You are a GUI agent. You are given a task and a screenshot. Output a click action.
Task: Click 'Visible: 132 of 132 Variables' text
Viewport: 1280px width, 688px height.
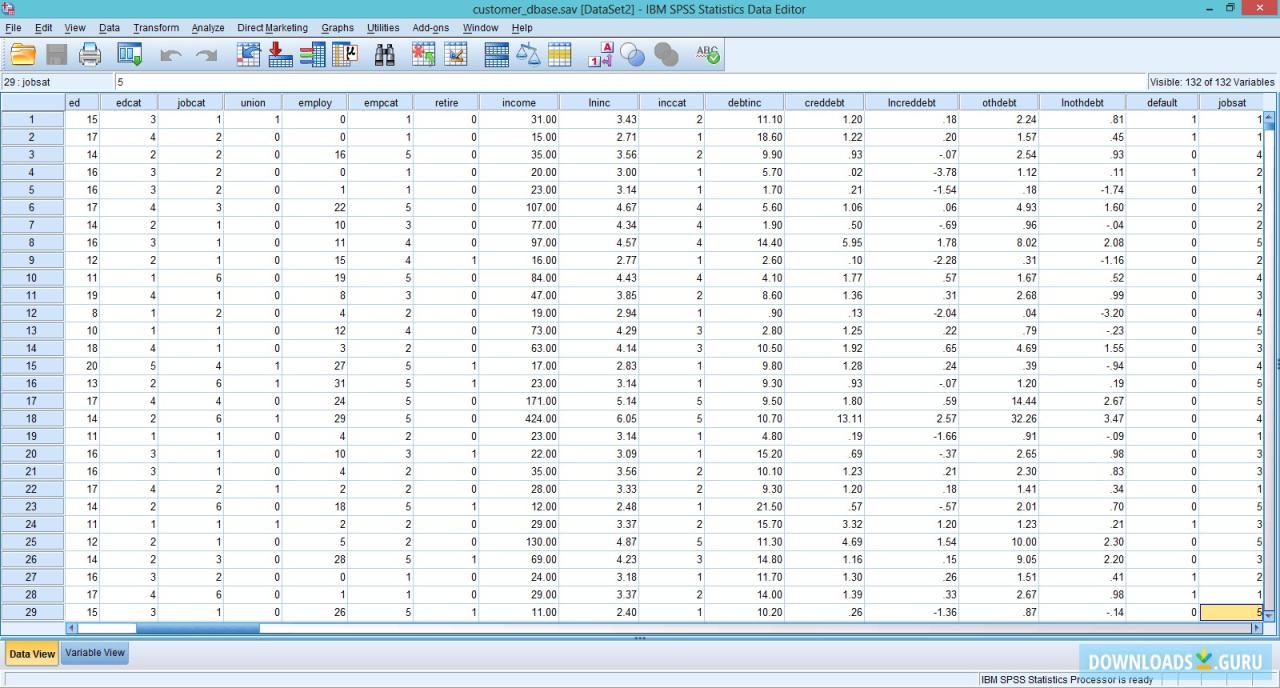tap(1212, 82)
